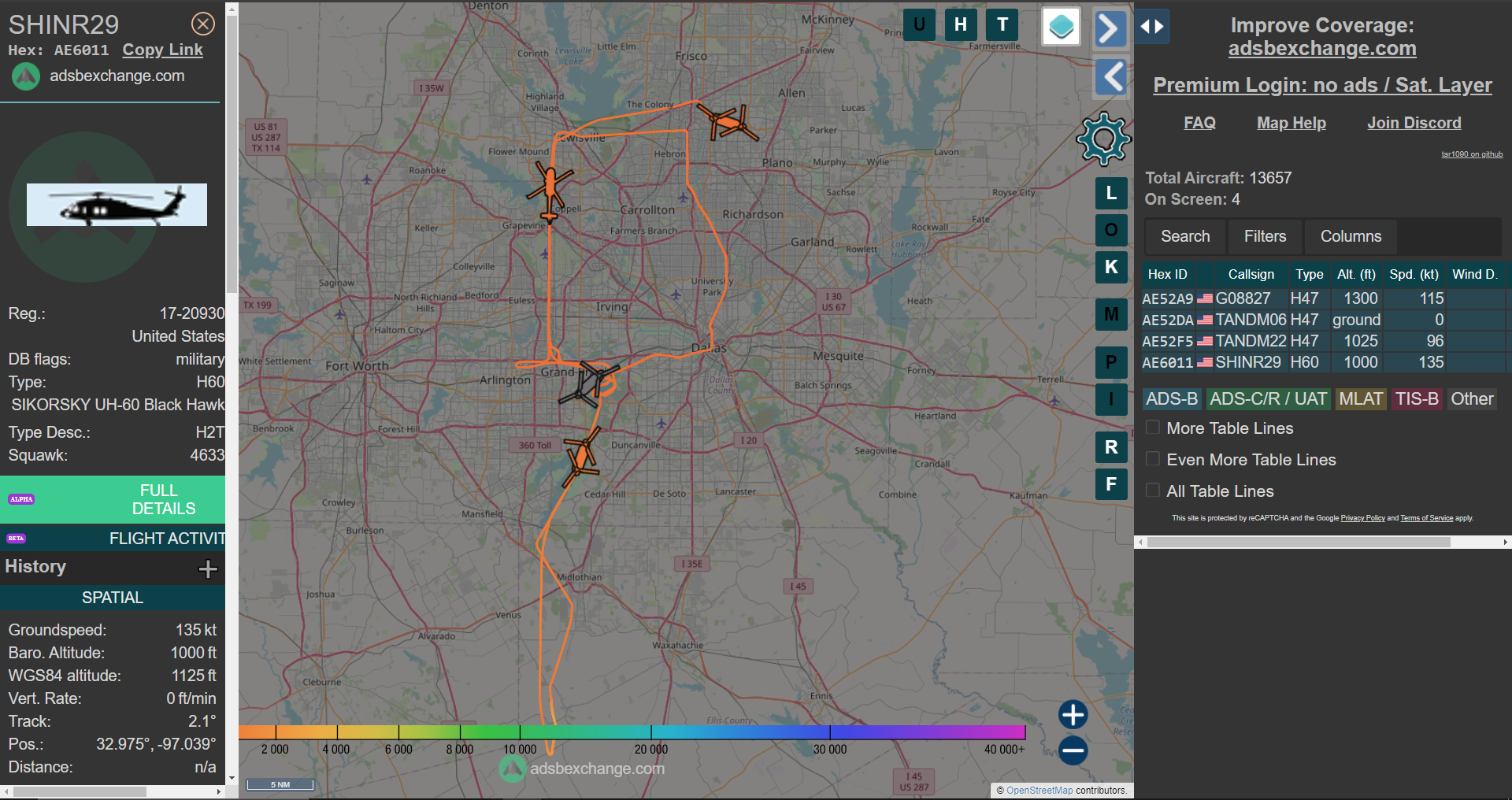Toggle sidebar width with double arrow icon
Viewport: 1512px width, 800px height.
[1152, 27]
